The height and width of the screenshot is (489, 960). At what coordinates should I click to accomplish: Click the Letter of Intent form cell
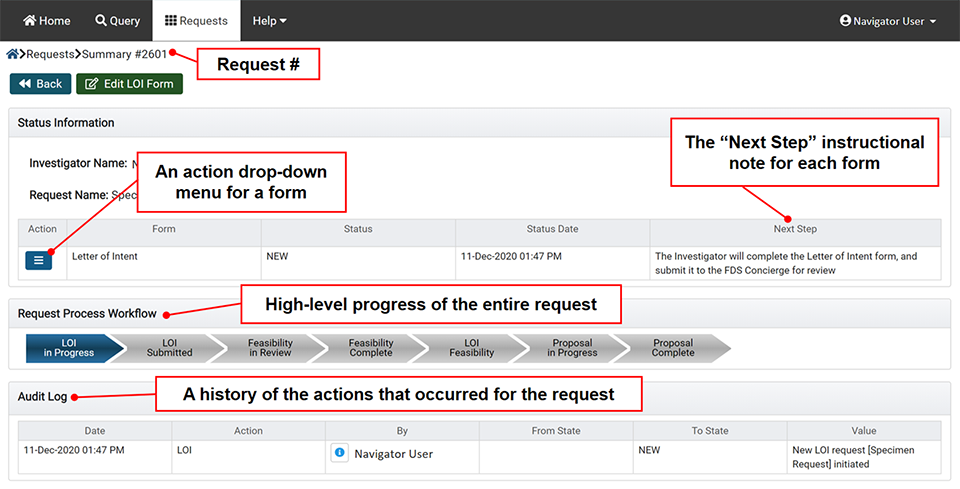[163, 263]
